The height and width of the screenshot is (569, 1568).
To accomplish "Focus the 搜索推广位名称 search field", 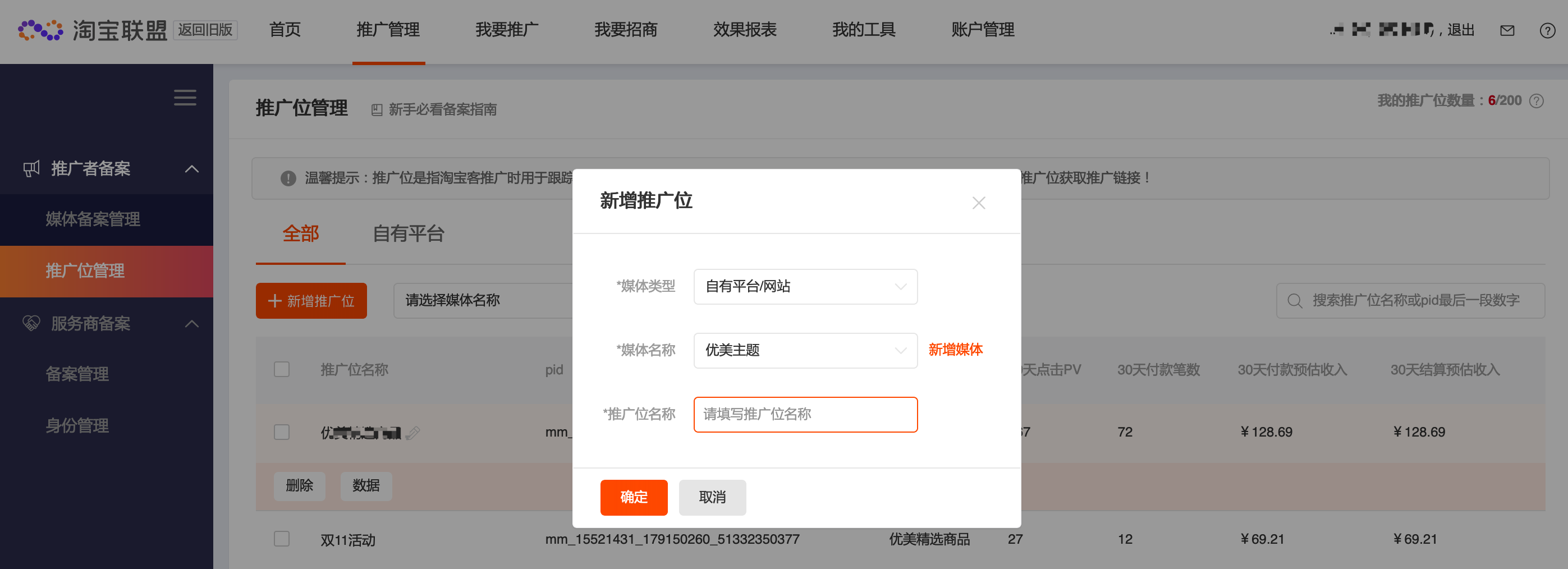I will coord(1410,301).
